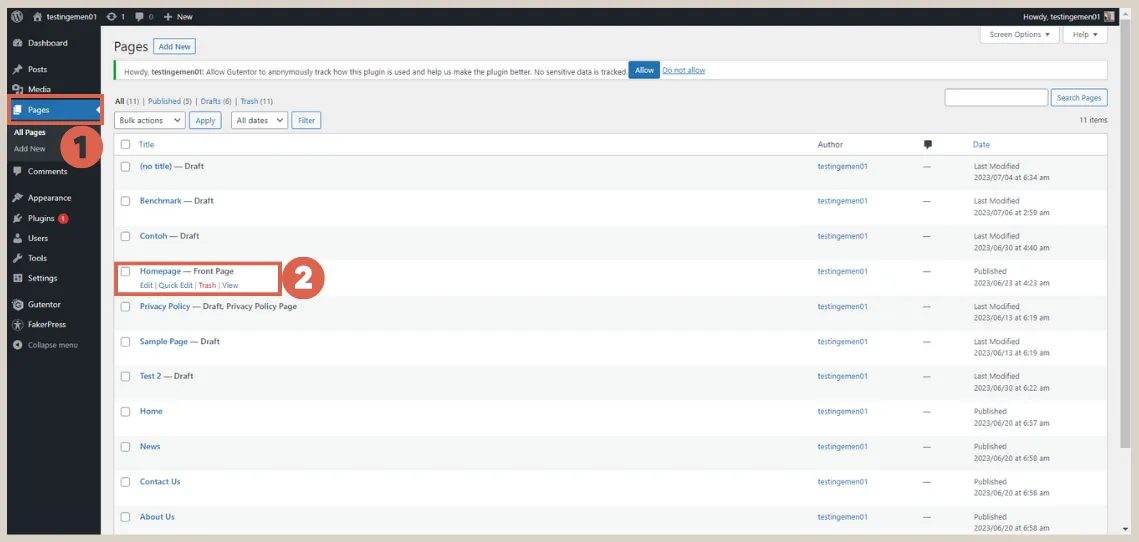This screenshot has width=1139, height=542.
Task: Open All Pages submenu item
Action: 30,133
